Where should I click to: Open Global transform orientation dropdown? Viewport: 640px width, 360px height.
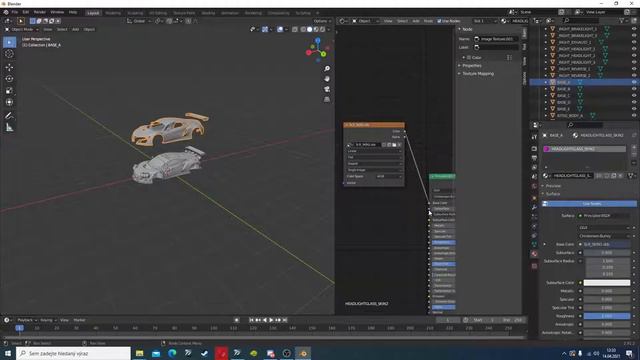139,21
